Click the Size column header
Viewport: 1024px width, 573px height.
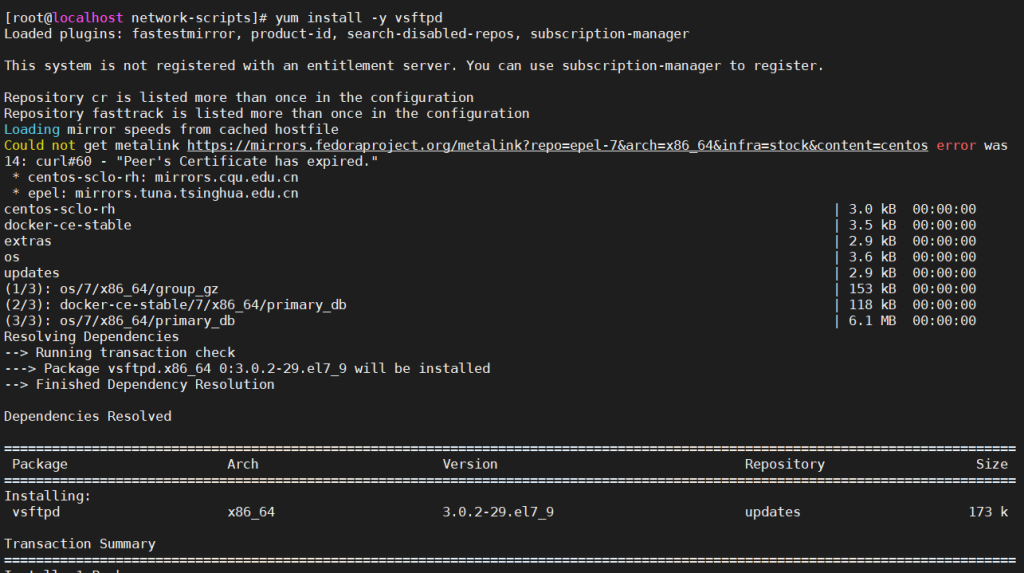tap(992, 464)
